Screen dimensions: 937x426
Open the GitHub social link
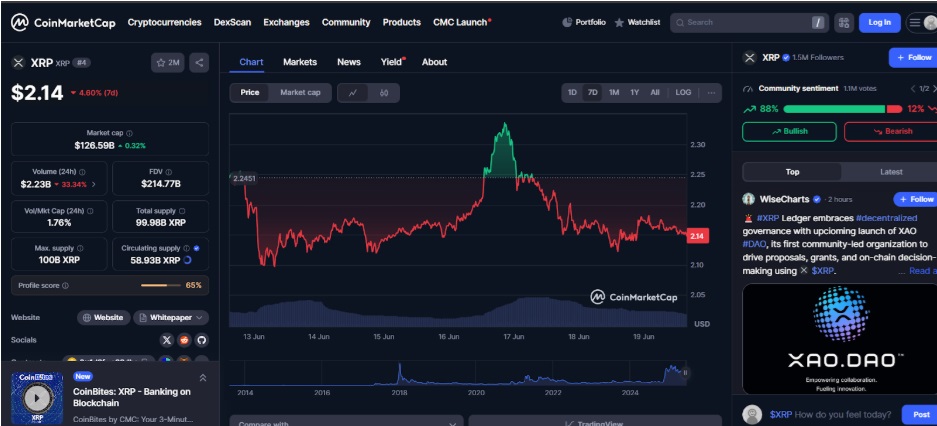(201, 340)
